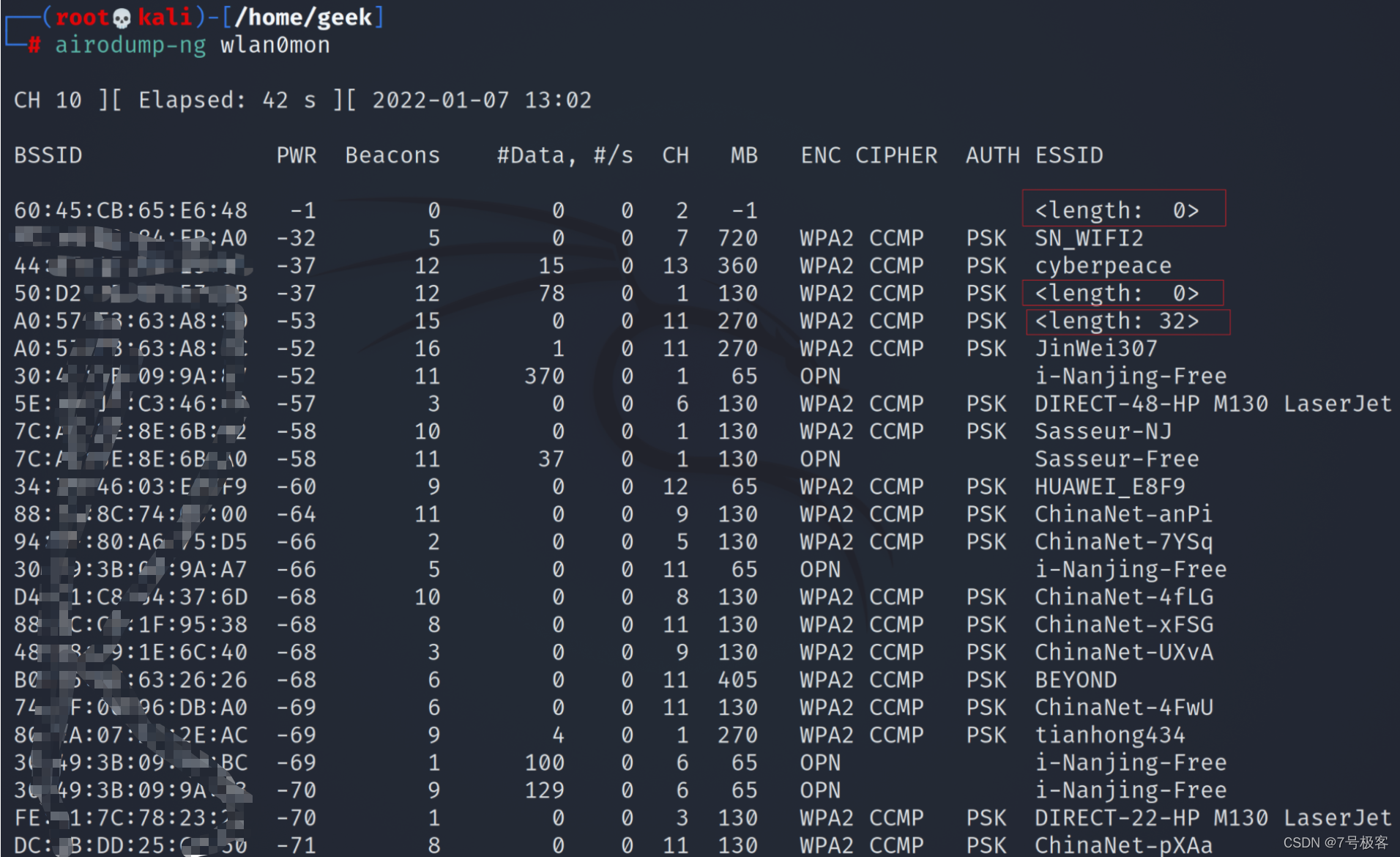Click the BSSID column header
Screen dimensions: 1400x857
48,155
